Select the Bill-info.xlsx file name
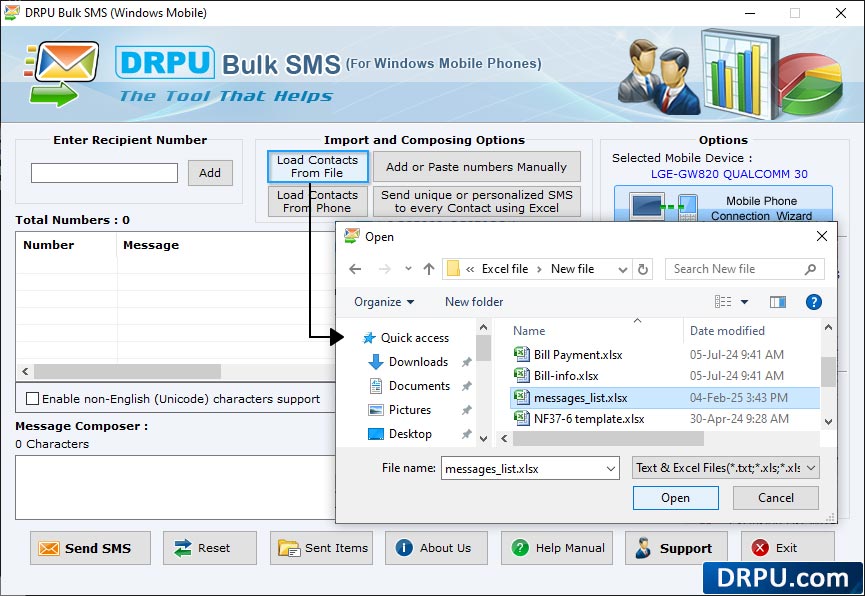Screen dimensions: 865x596 point(566,376)
